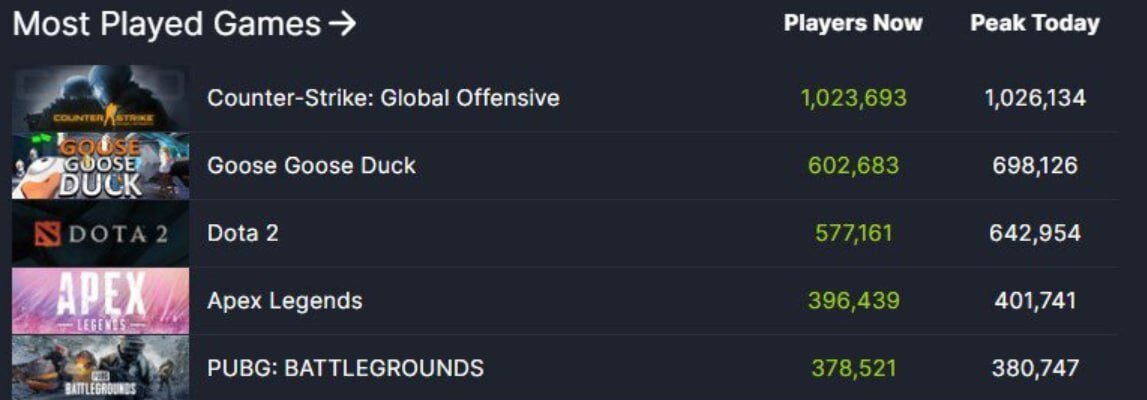Open the Dota 2 title link
The width and height of the screenshot is (1147, 400).
pos(243,233)
